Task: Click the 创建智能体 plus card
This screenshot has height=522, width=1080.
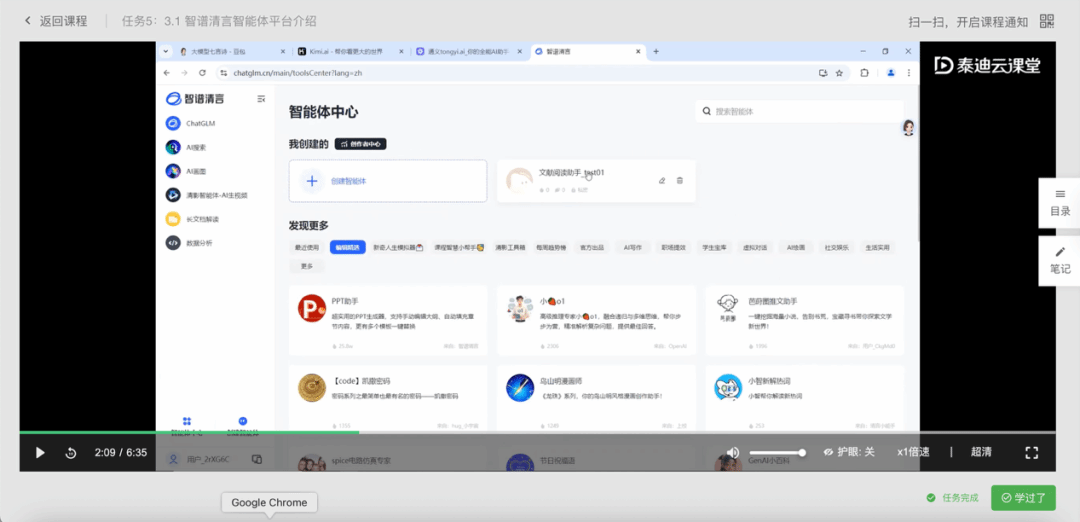Action: (388, 181)
